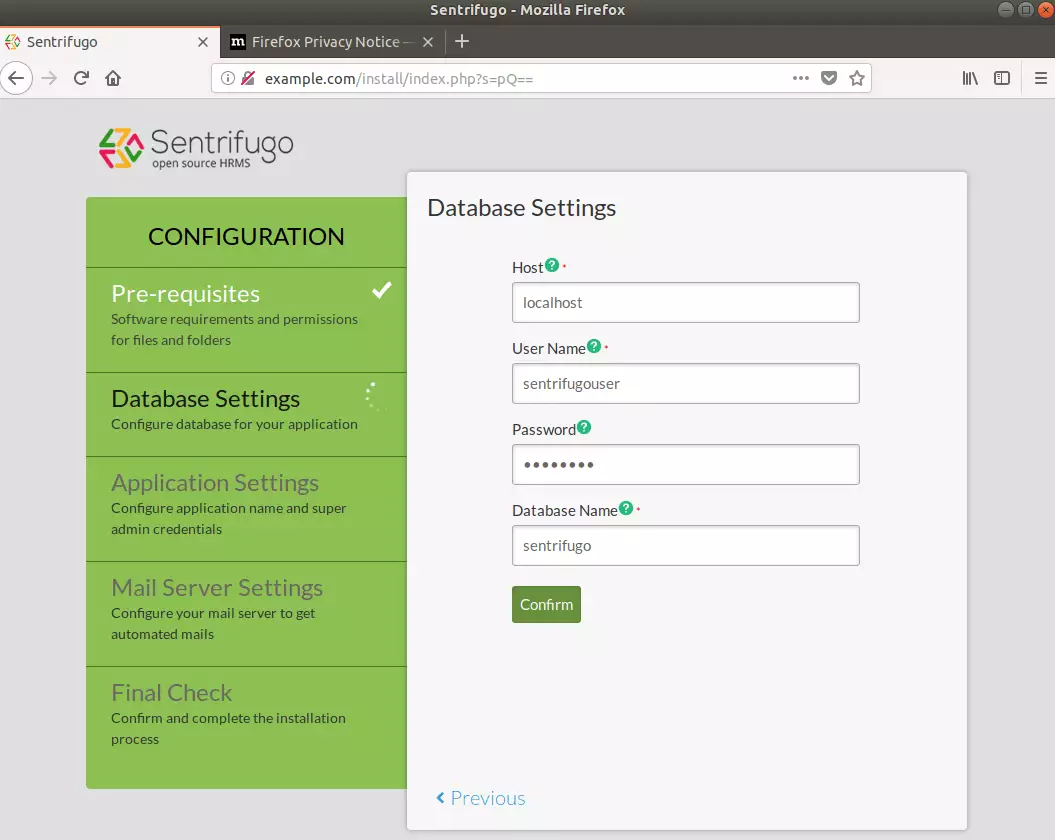
Task: Maximize the Firefox window
Action: (1026, 9)
